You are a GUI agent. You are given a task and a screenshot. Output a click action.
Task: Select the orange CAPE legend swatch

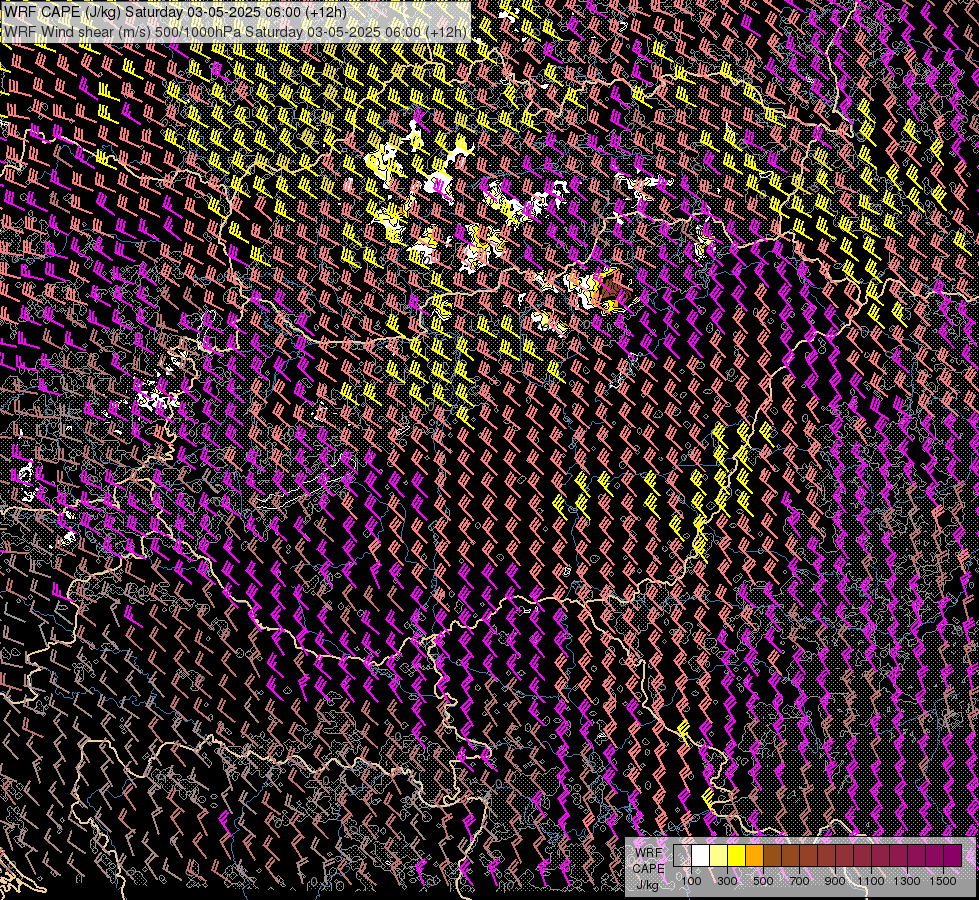click(754, 856)
